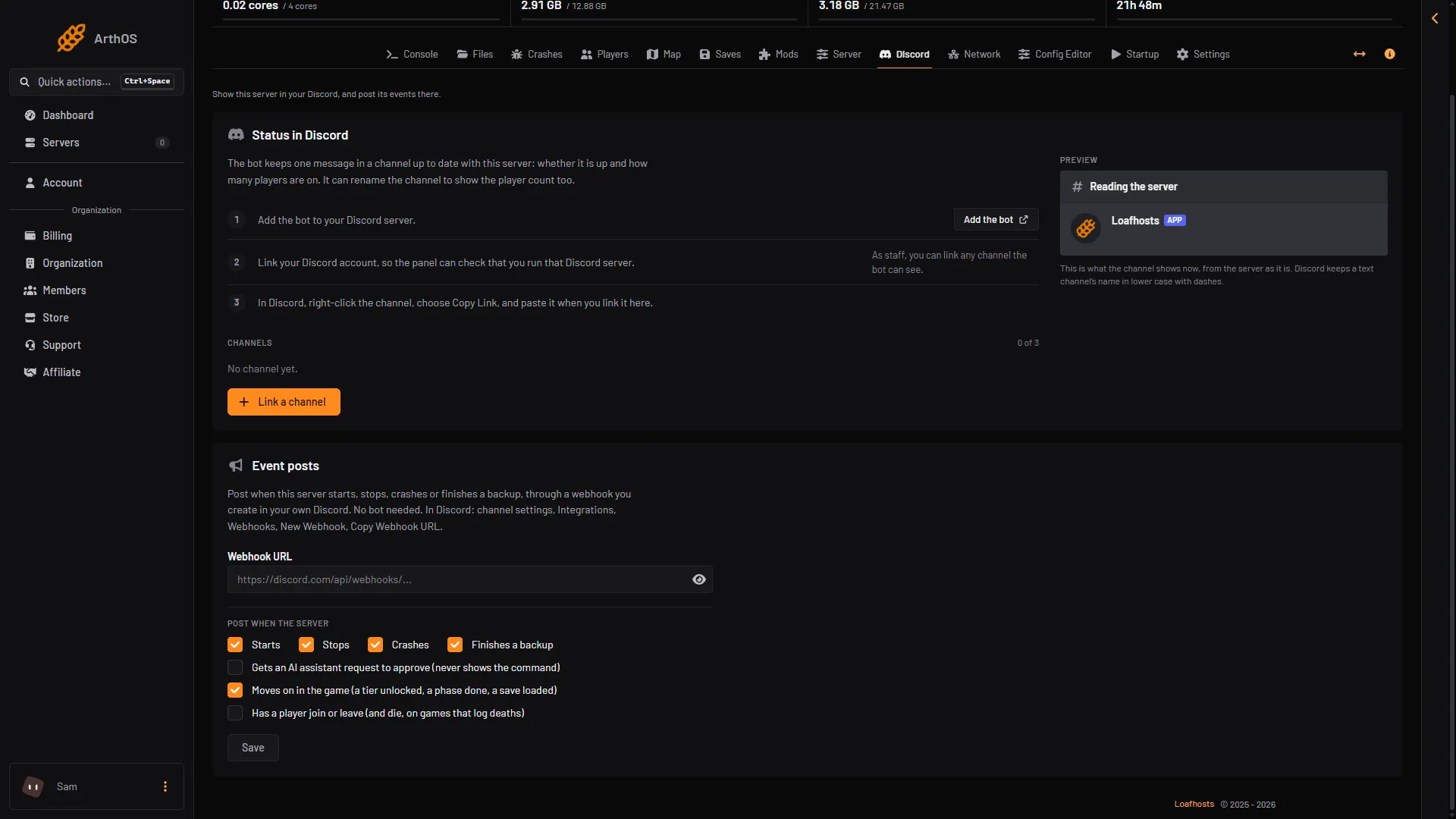The image size is (1456, 819).
Task: Click the page vertical scrollbar
Action: point(1451,451)
